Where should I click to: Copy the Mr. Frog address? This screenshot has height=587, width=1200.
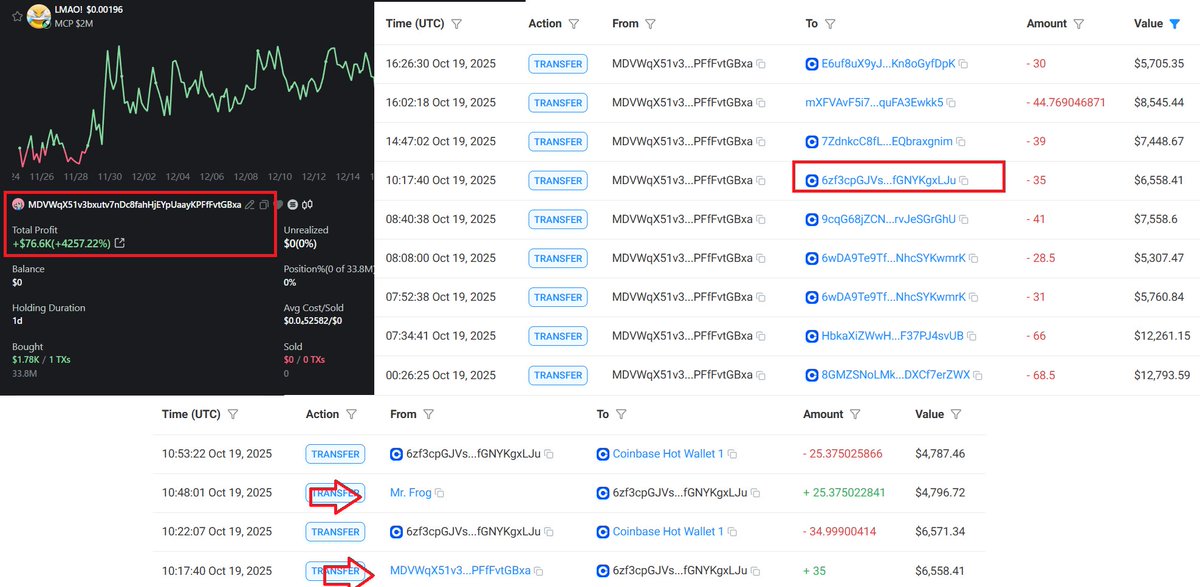pos(439,493)
